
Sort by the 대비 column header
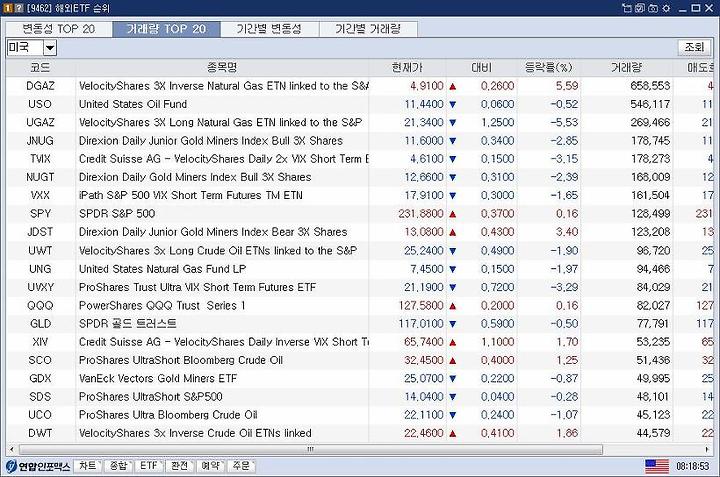click(482, 67)
